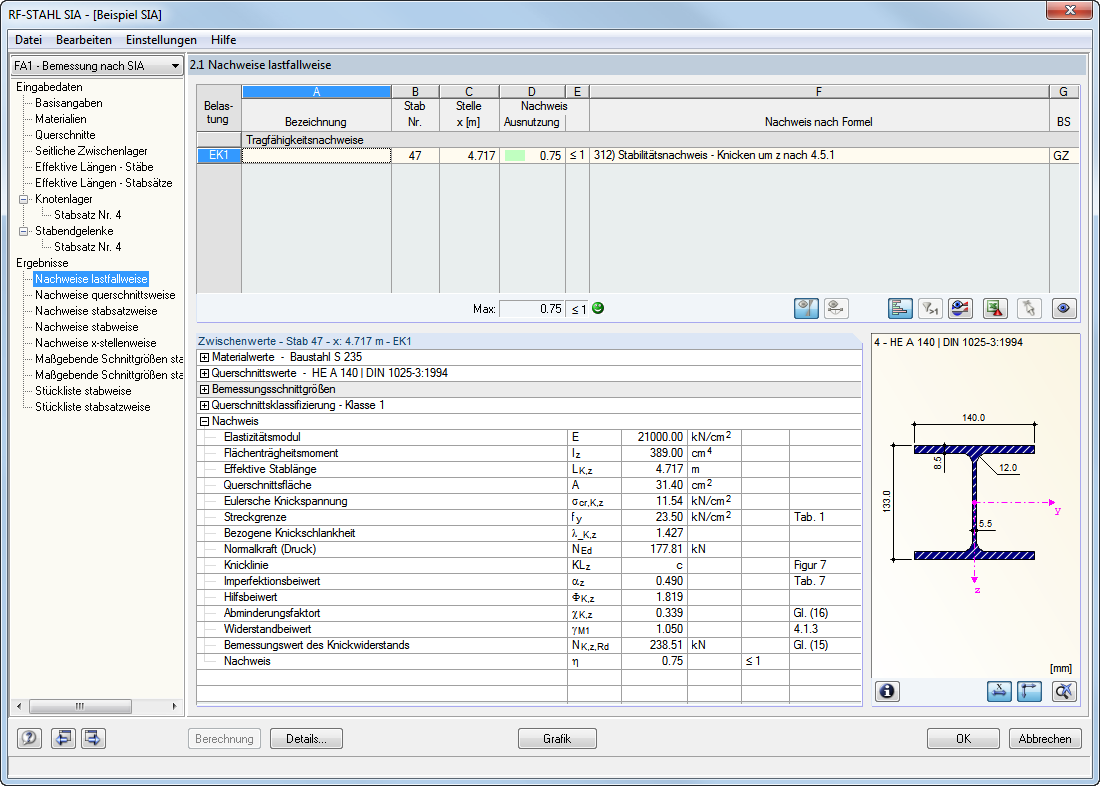Click the Details... button

tap(307, 739)
